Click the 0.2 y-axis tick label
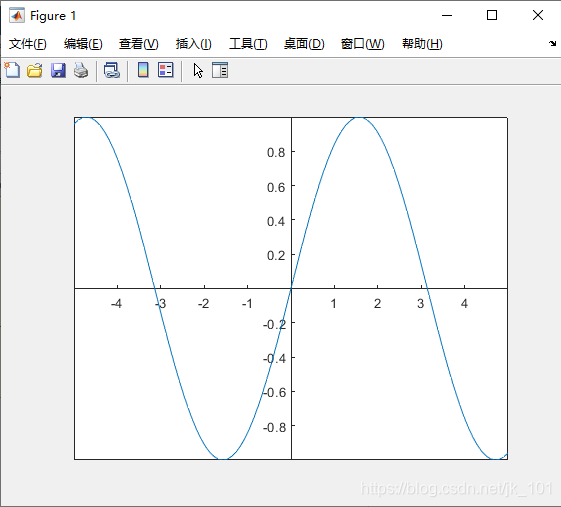Image resolution: width=561 pixels, height=507 pixels. (x=276, y=255)
